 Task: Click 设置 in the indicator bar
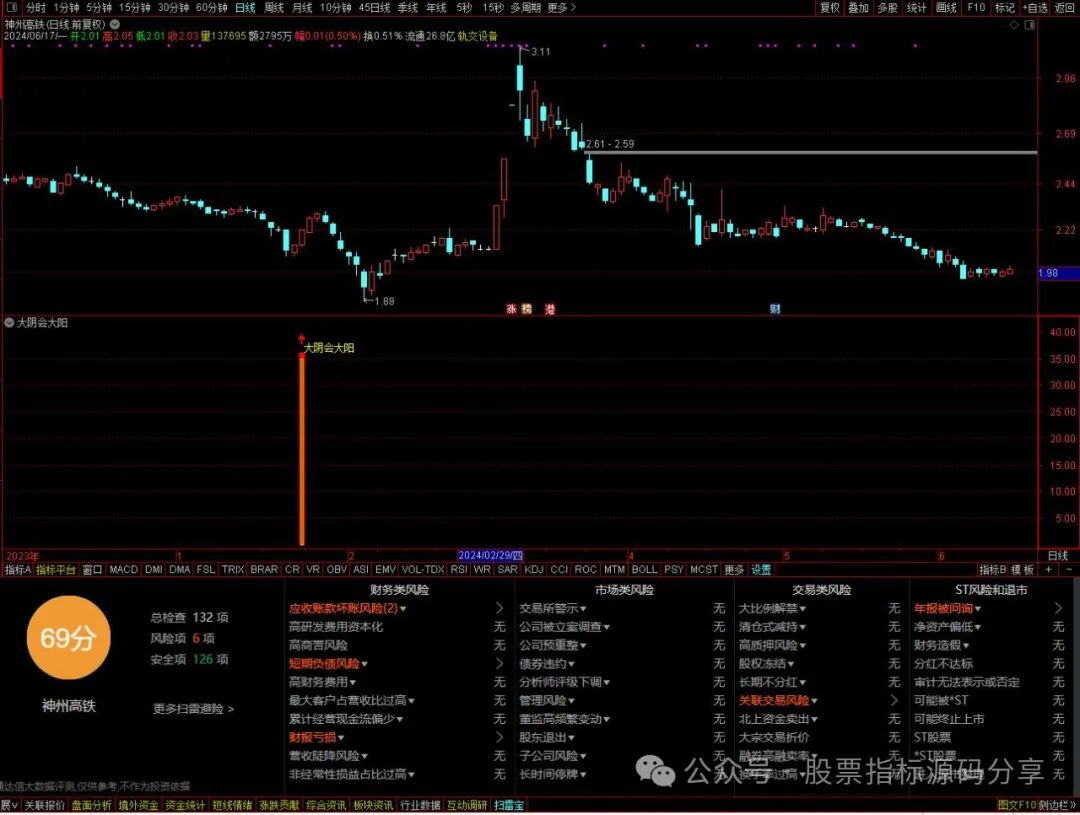761,570
